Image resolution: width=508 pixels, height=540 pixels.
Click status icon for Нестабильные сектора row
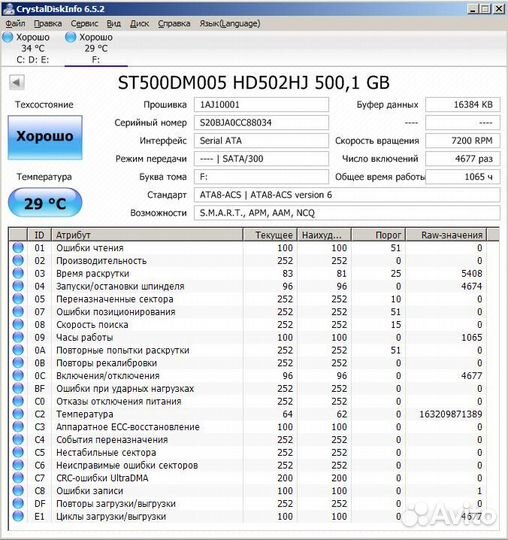18,452
